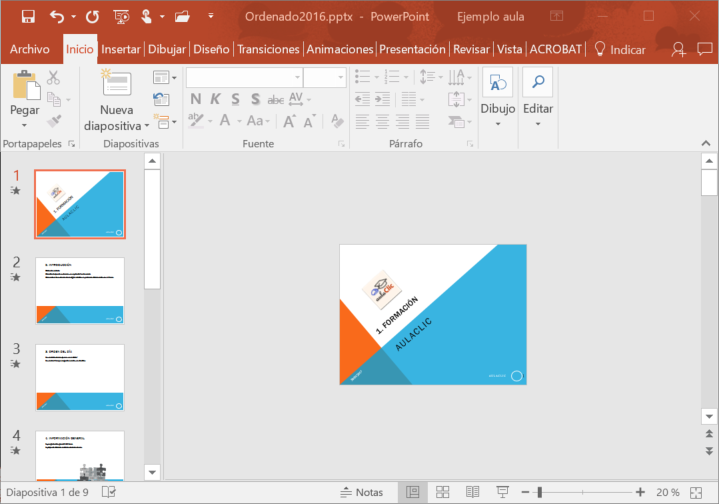Open the undo history dropdown arrow

(x=73, y=17)
